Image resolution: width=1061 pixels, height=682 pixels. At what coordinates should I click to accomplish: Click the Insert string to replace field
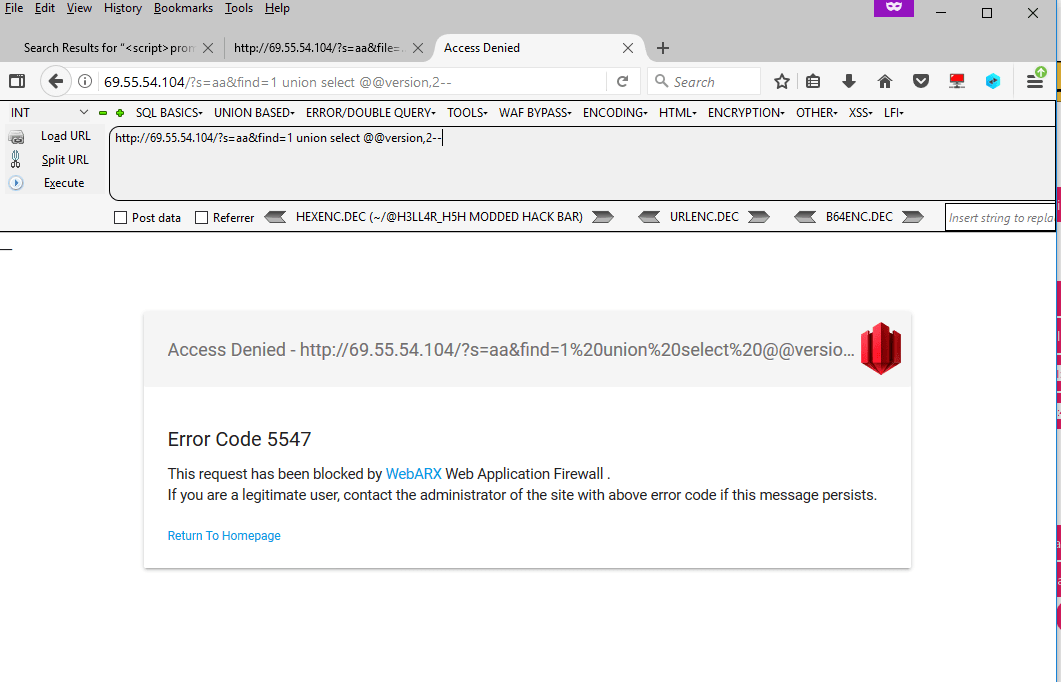pyautogui.click(x=1000, y=217)
